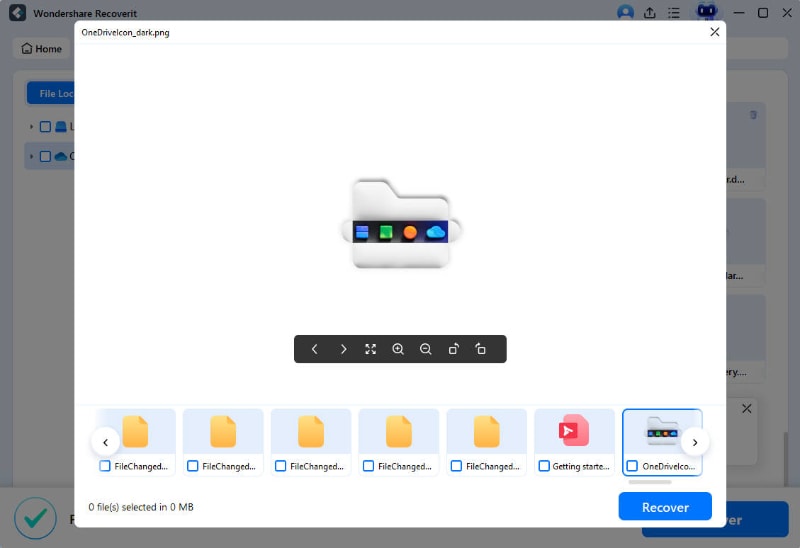800x548 pixels.
Task: Click the Wondershare Recoverit logo icon
Action: click(x=17, y=13)
